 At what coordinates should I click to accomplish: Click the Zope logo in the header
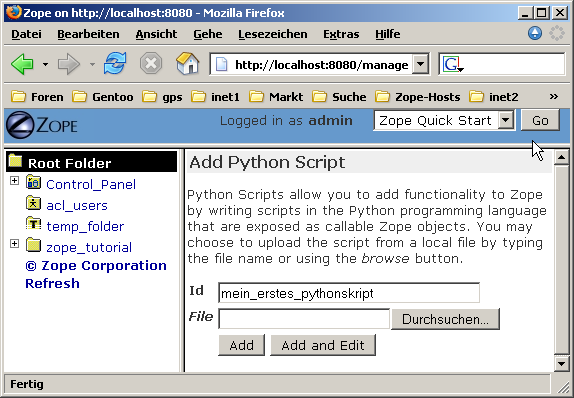point(42,125)
